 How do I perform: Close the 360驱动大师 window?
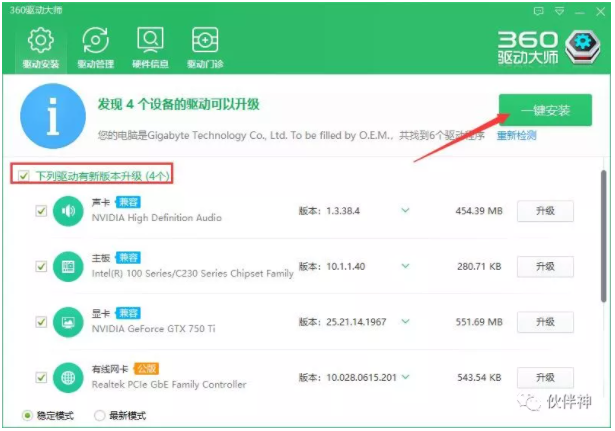(x=600, y=12)
